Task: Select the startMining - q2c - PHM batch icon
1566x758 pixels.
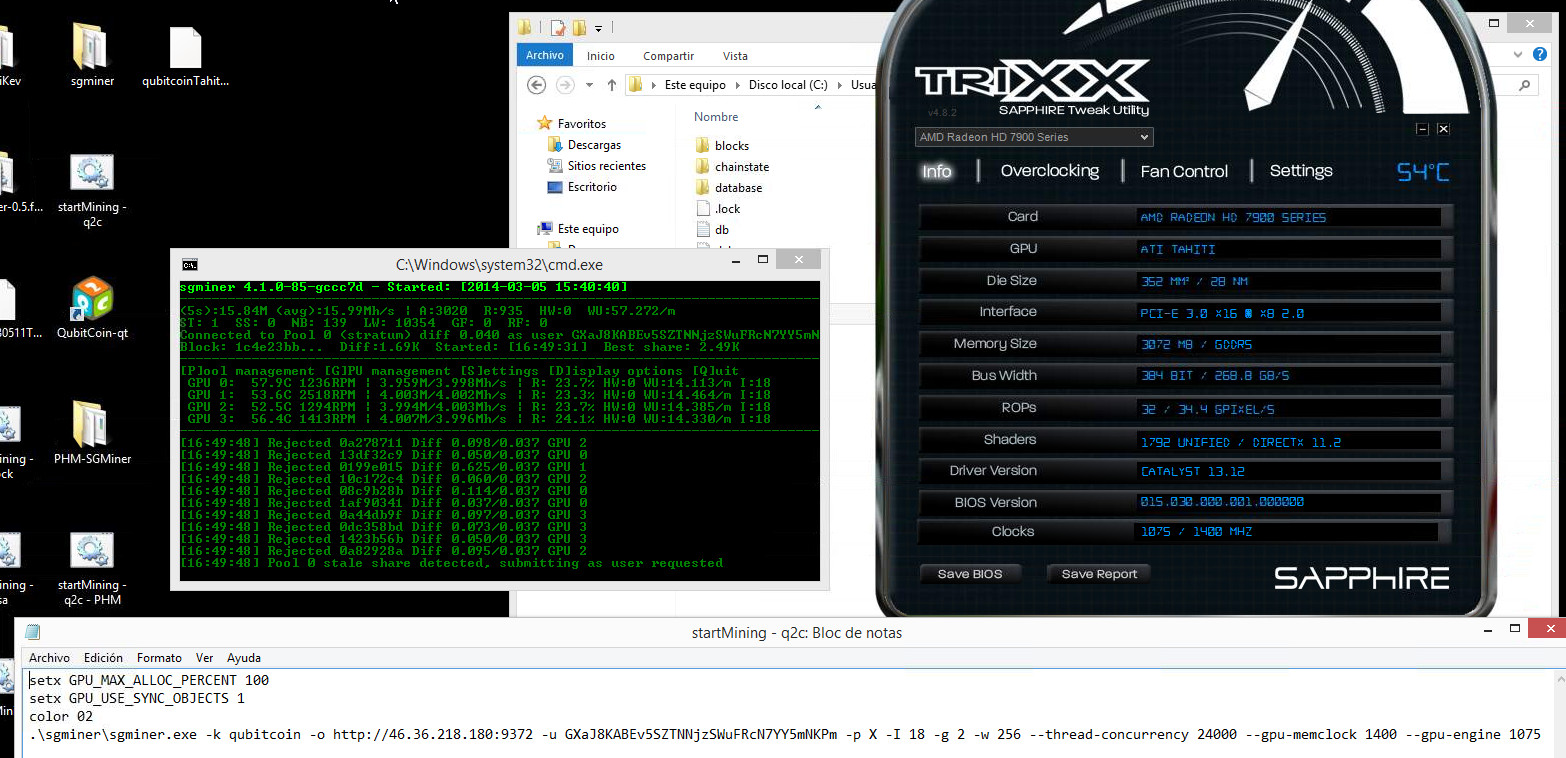Action: pos(92,551)
